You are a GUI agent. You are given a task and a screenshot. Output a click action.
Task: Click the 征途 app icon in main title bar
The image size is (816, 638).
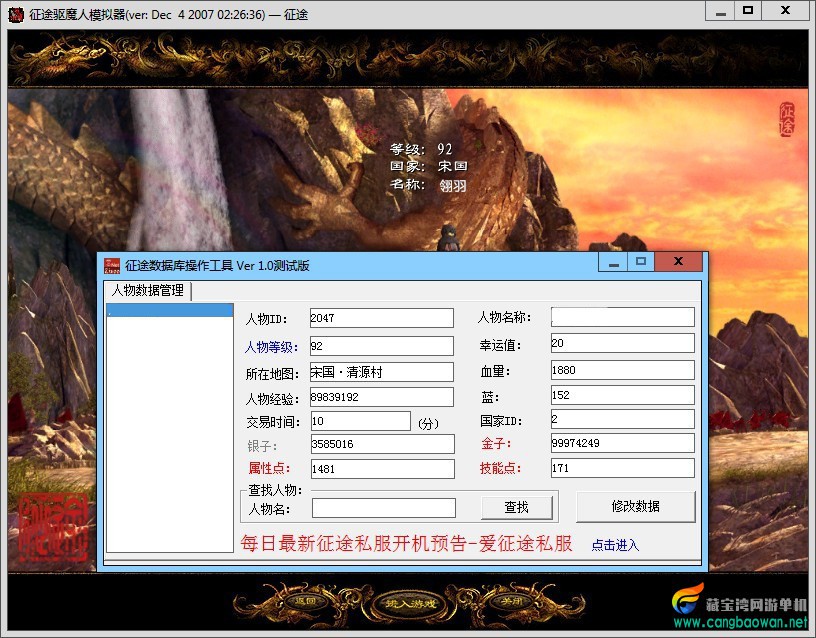tap(16, 15)
